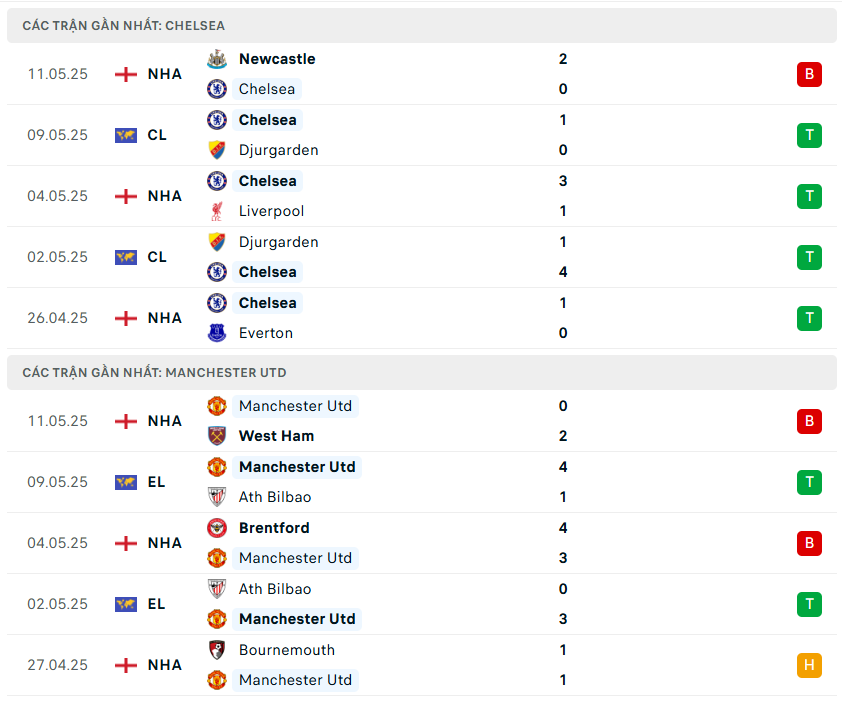Select the Manchester Utd recent matches header

(x=154, y=373)
